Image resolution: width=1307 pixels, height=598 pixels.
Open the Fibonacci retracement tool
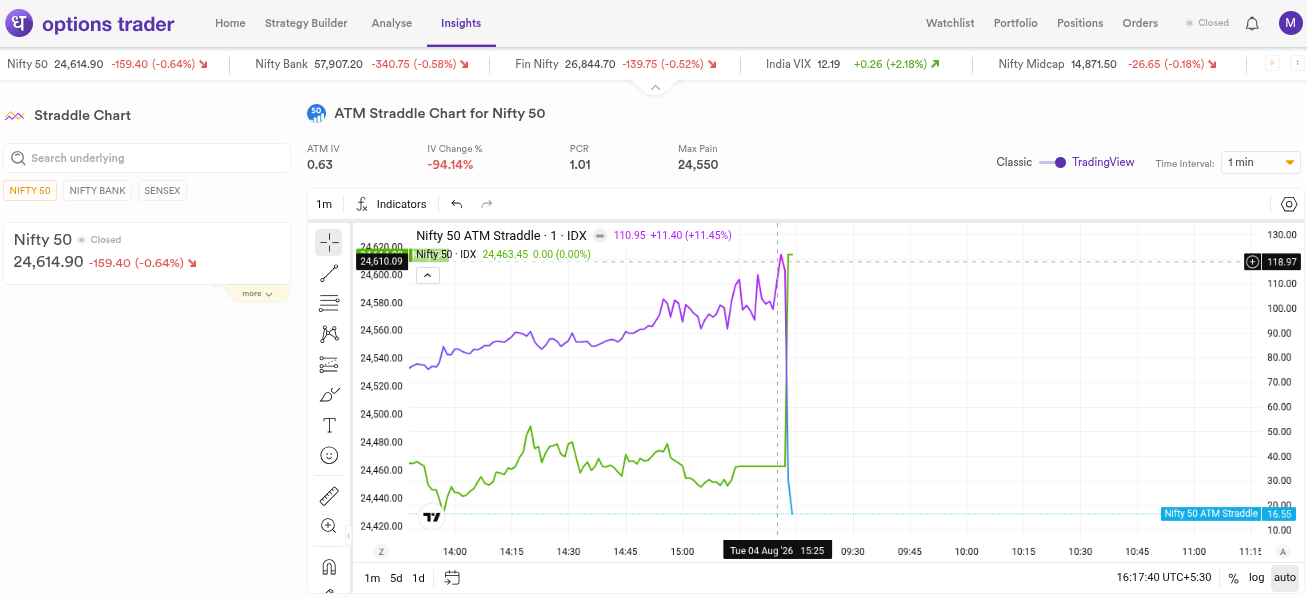coord(328,303)
